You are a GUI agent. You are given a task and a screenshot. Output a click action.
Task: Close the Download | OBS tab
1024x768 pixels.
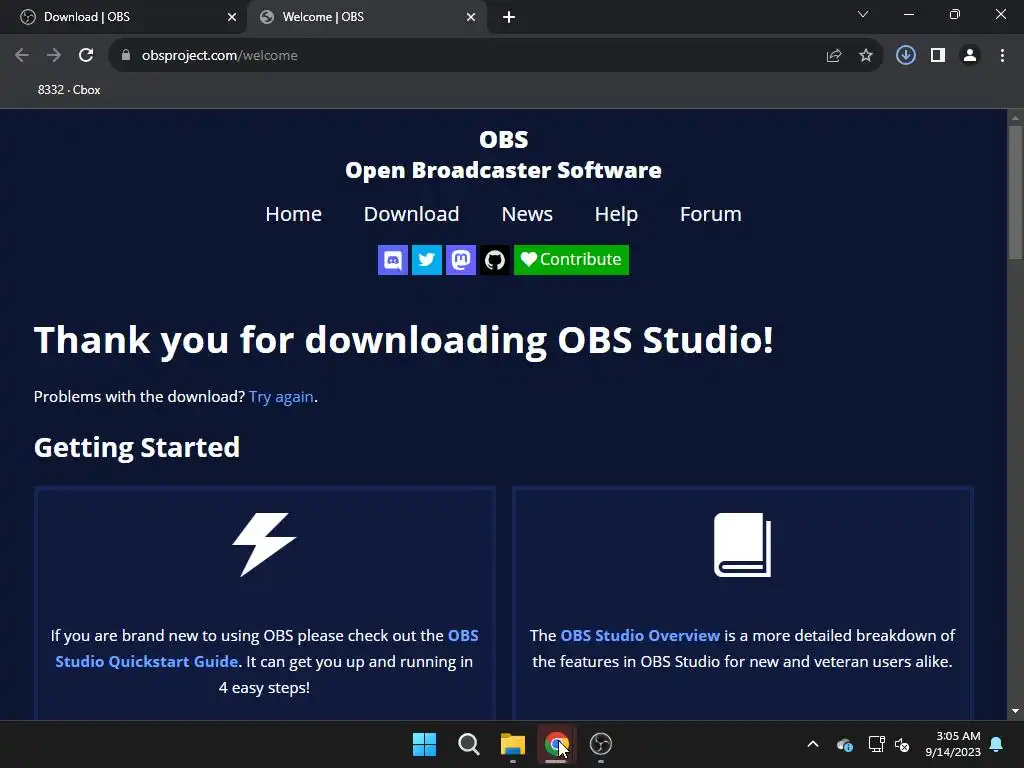[232, 17]
